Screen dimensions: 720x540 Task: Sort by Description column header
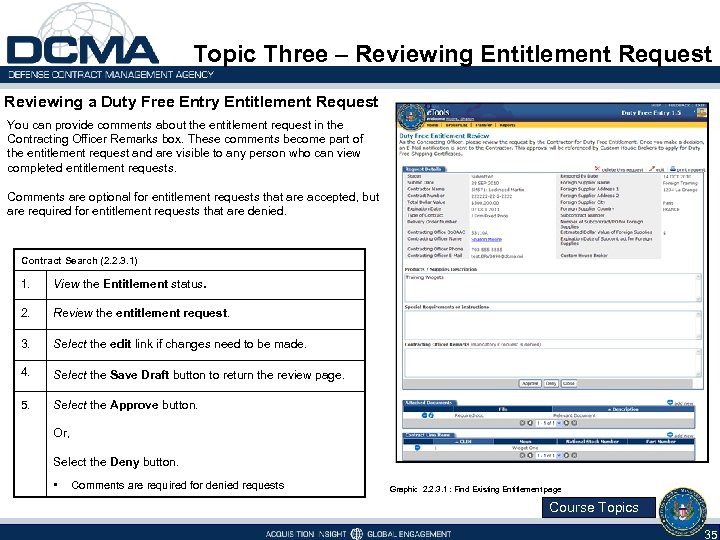click(x=624, y=409)
